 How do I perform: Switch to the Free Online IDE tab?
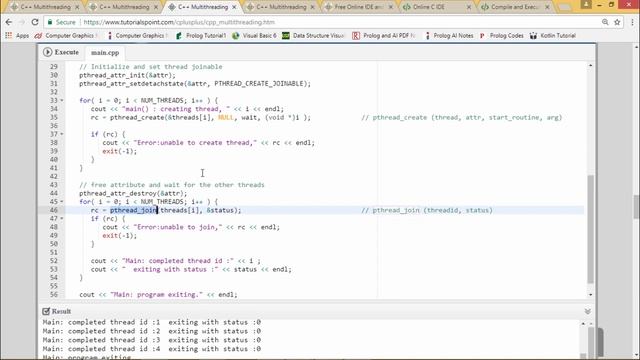pyautogui.click(x=358, y=7)
